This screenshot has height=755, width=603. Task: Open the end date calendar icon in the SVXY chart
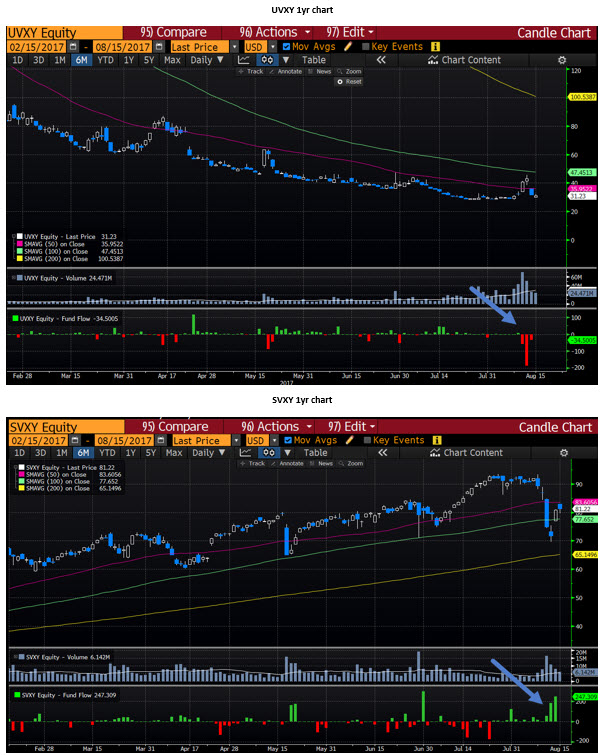point(161,440)
